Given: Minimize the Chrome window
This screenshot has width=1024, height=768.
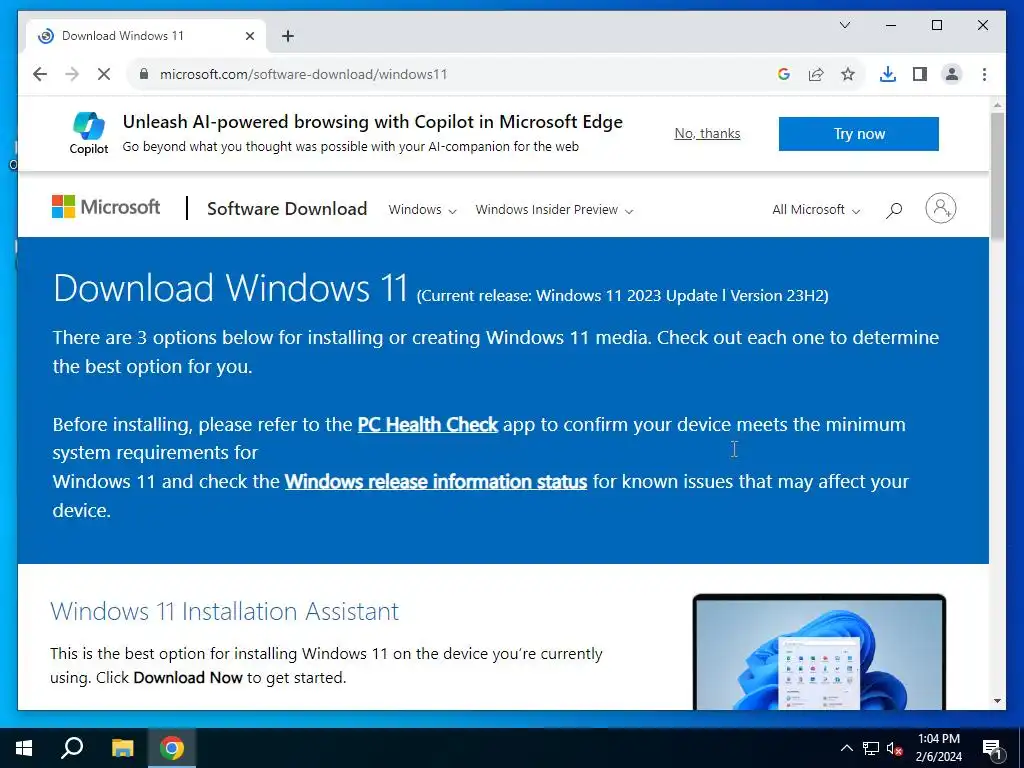Looking at the screenshot, I should (891, 25).
